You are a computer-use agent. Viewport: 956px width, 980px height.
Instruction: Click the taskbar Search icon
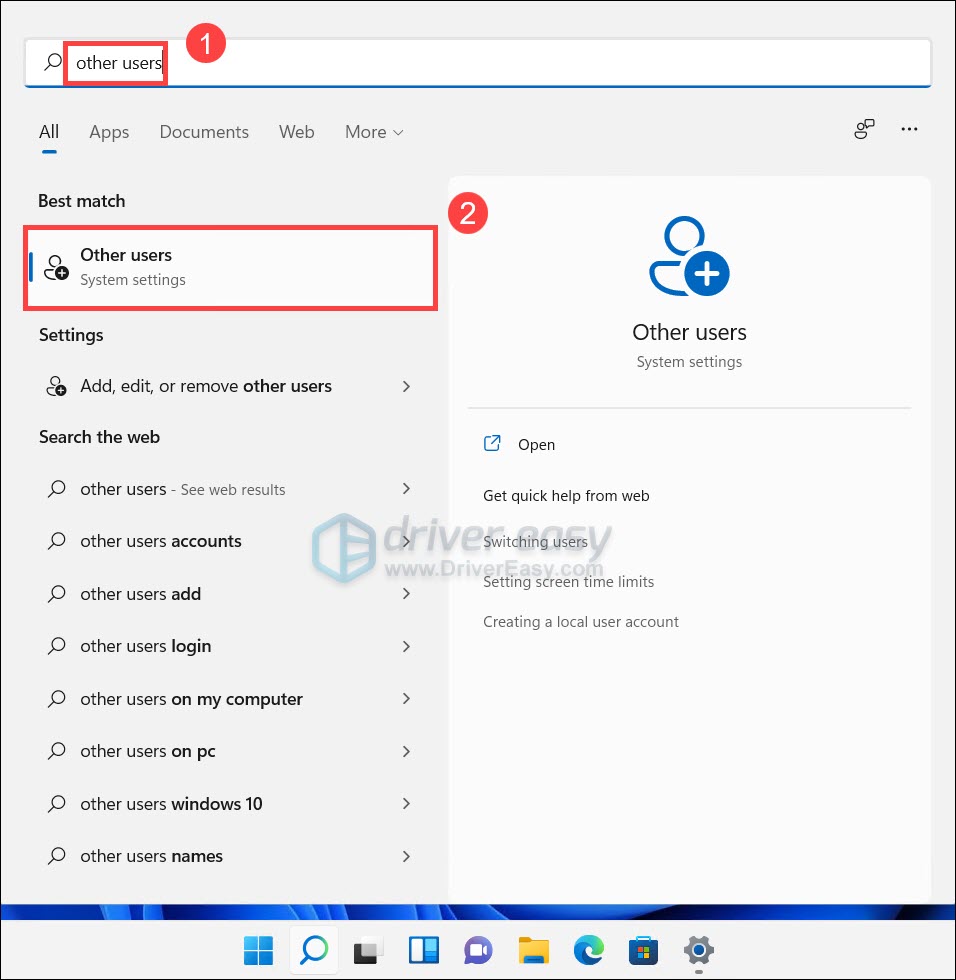point(314,951)
